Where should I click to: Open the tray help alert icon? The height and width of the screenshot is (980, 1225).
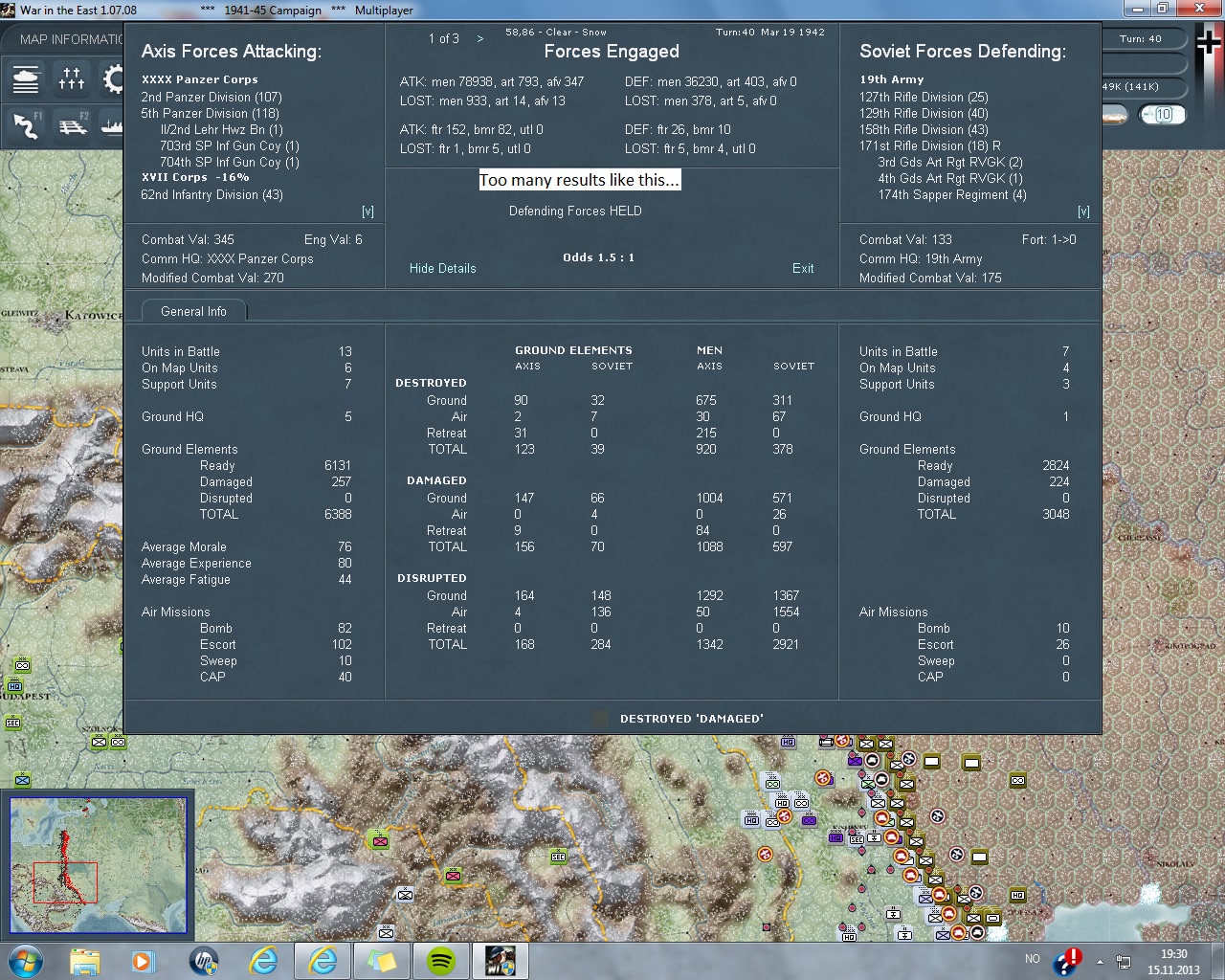pos(1067,960)
